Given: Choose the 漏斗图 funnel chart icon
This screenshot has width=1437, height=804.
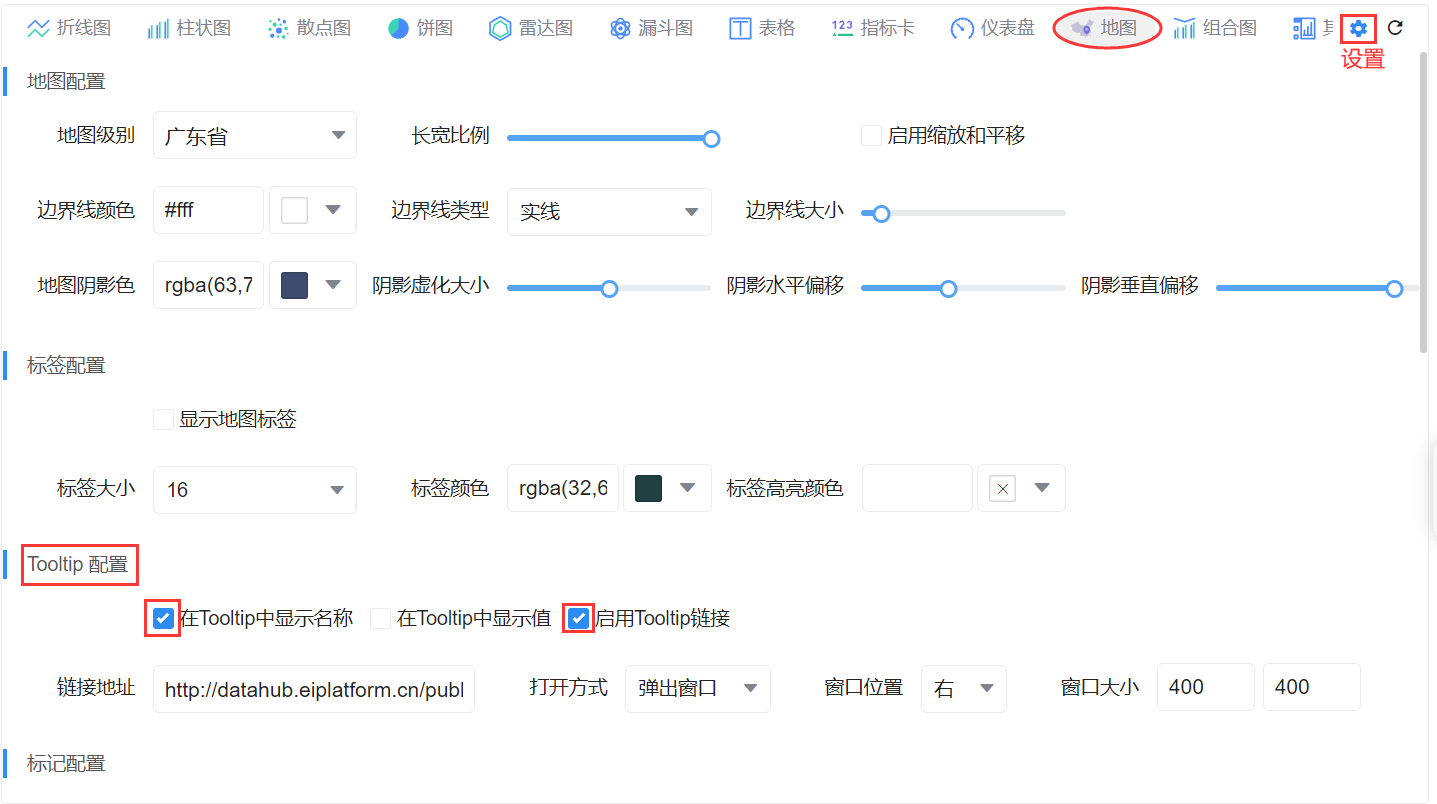Looking at the screenshot, I should coord(651,27).
